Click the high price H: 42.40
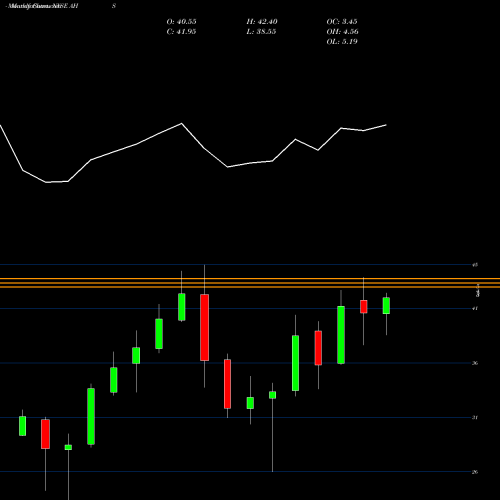The image size is (500, 500). 262,22
